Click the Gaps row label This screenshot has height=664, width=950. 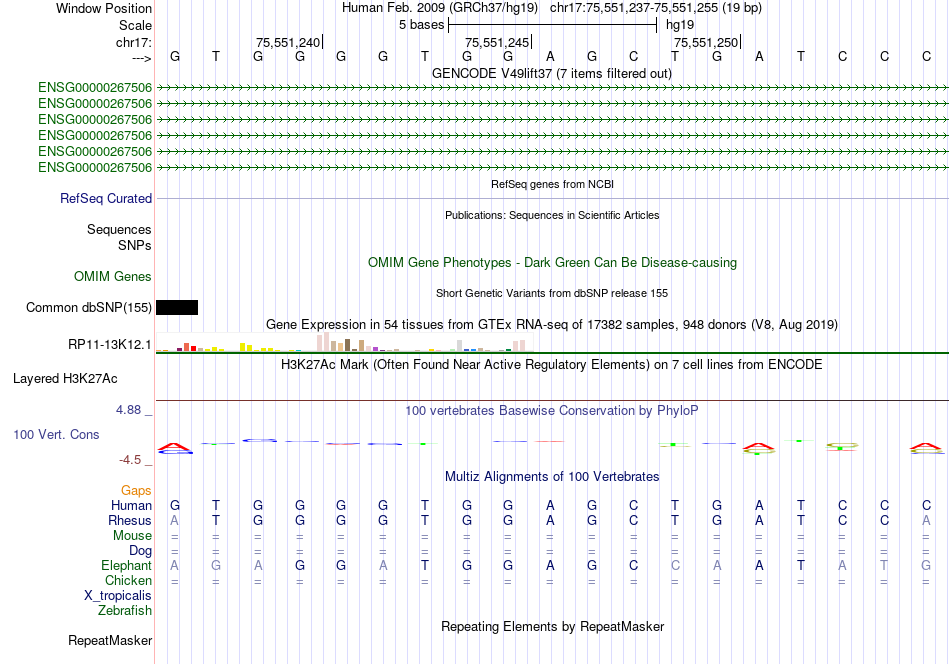point(136,490)
